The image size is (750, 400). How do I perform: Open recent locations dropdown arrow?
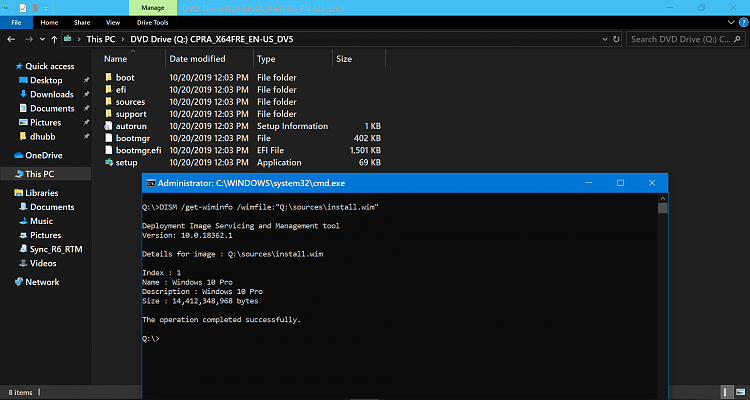(42, 39)
